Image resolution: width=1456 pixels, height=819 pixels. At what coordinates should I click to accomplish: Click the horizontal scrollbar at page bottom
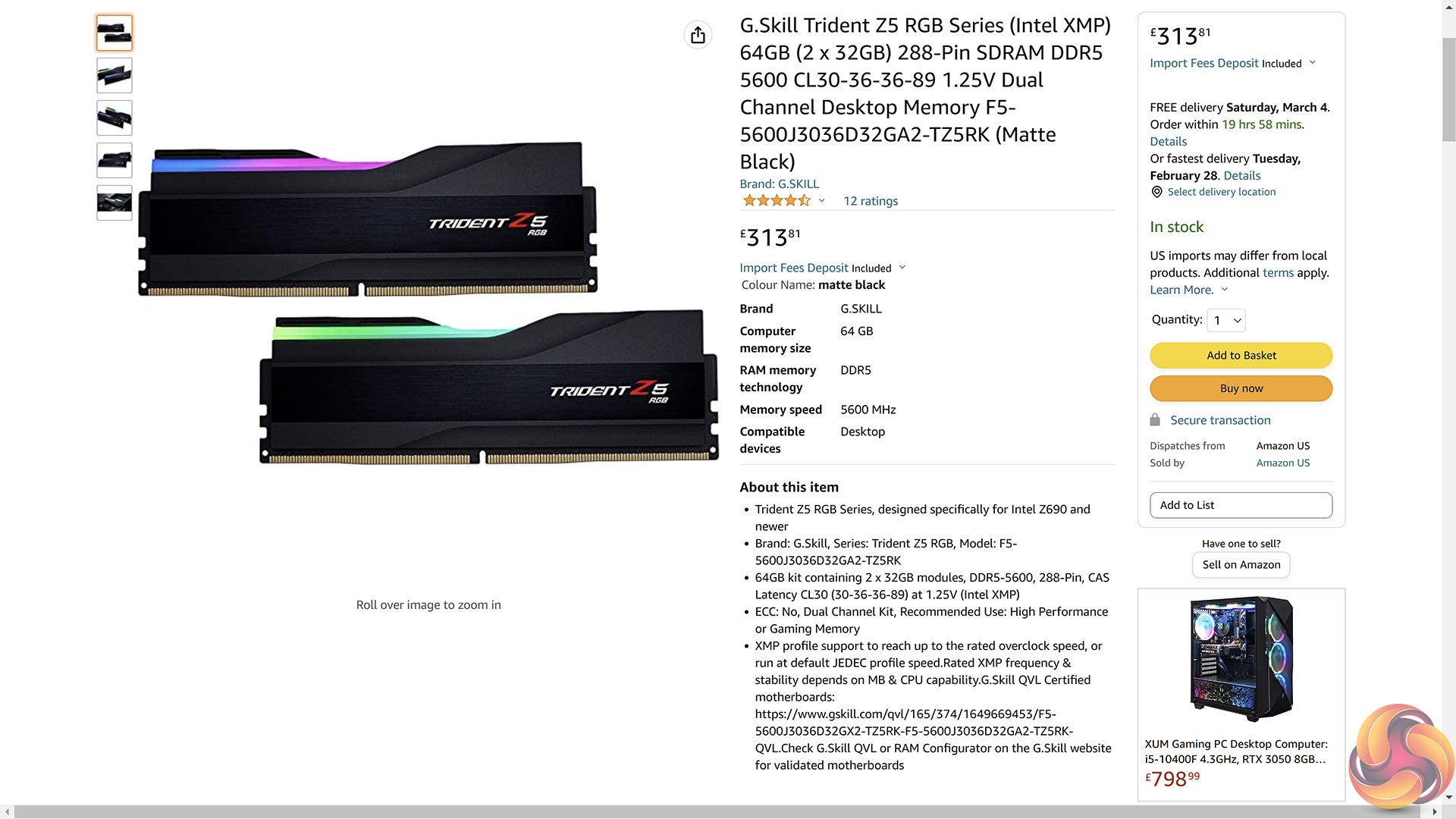[717, 811]
